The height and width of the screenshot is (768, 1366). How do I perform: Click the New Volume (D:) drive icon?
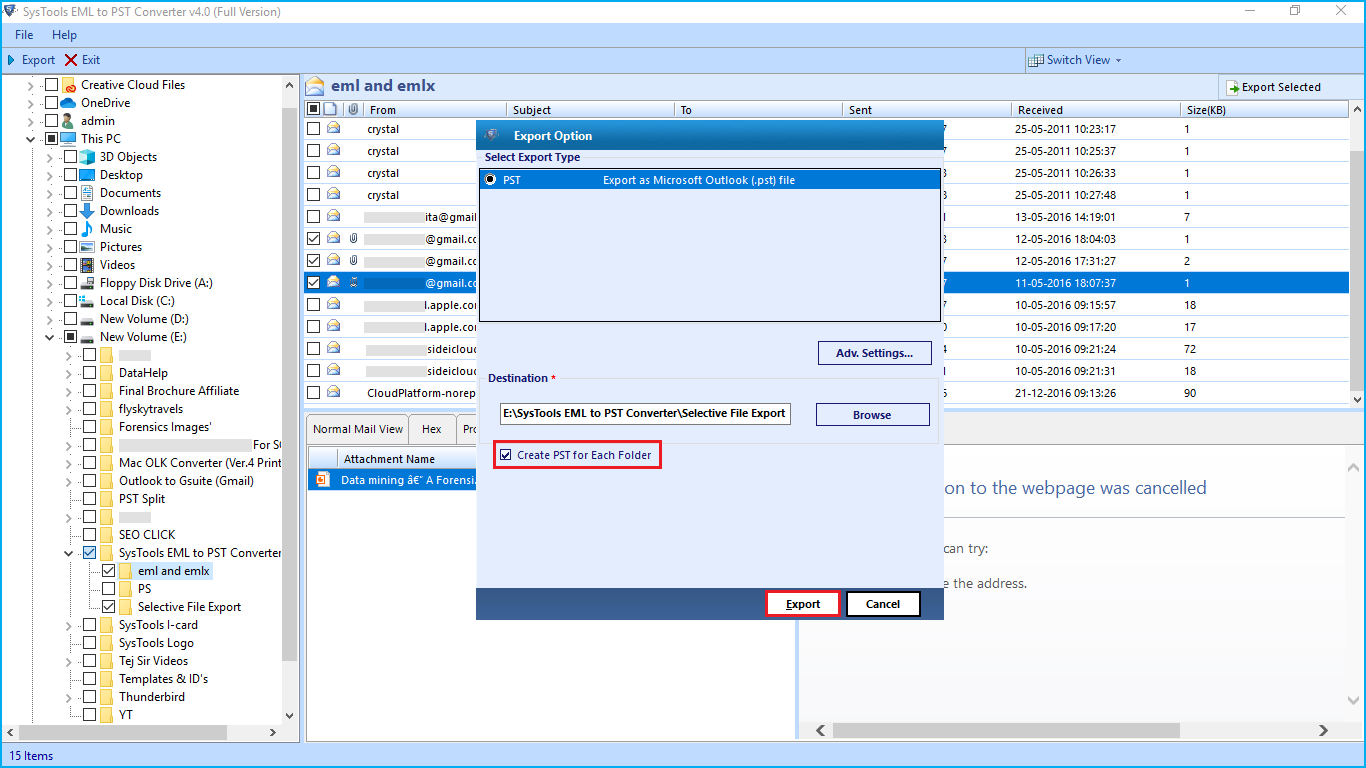tap(88, 319)
